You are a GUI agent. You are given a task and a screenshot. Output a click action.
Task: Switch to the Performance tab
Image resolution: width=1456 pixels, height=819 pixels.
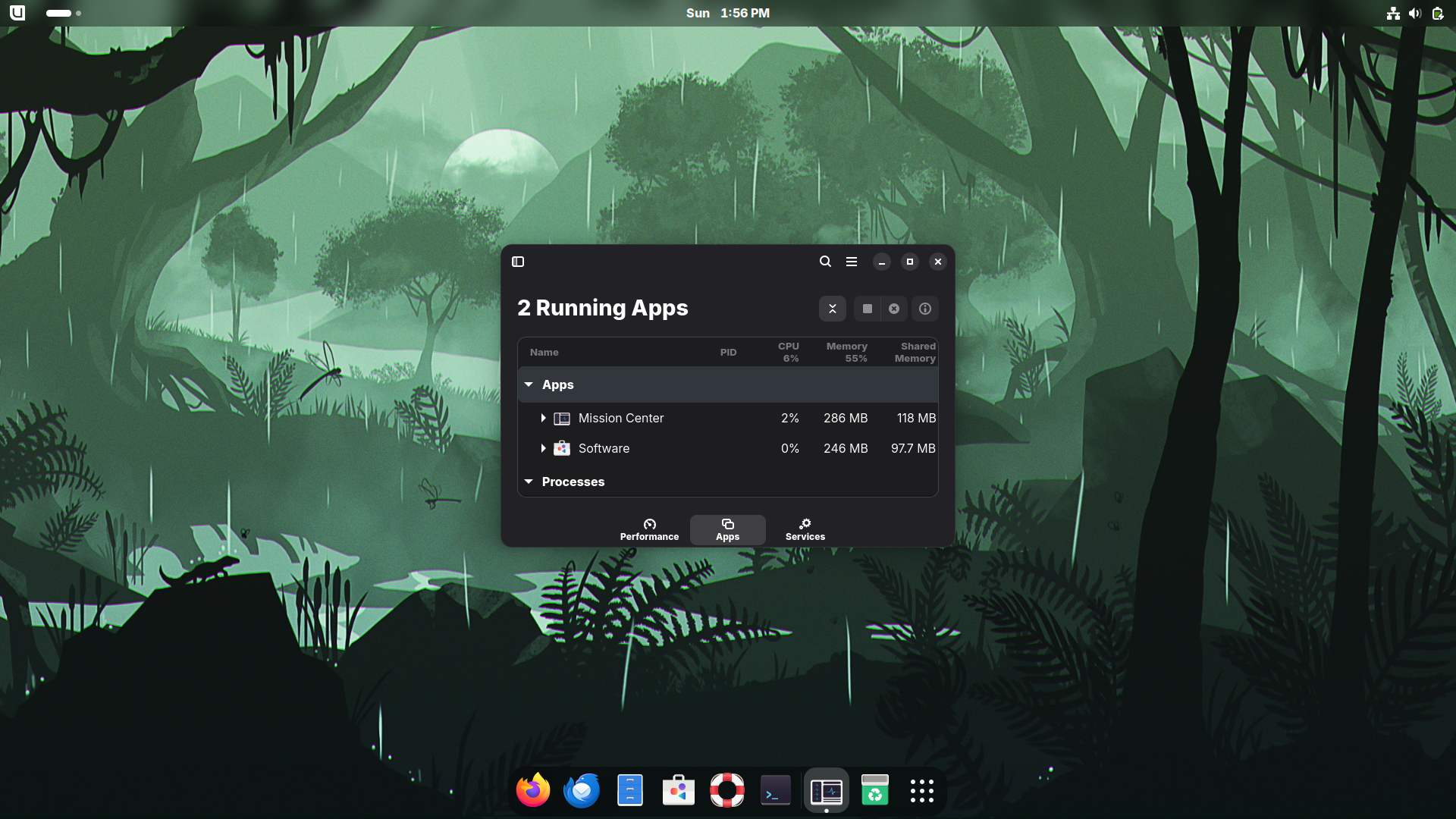tap(650, 530)
